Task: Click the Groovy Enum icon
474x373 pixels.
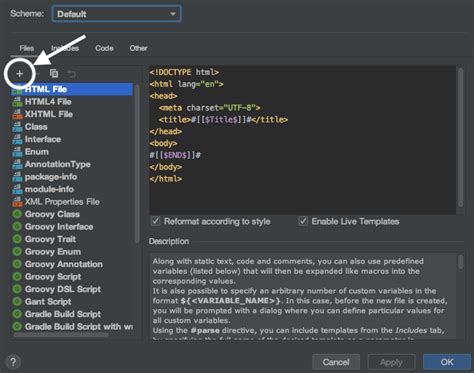Action: (17, 252)
